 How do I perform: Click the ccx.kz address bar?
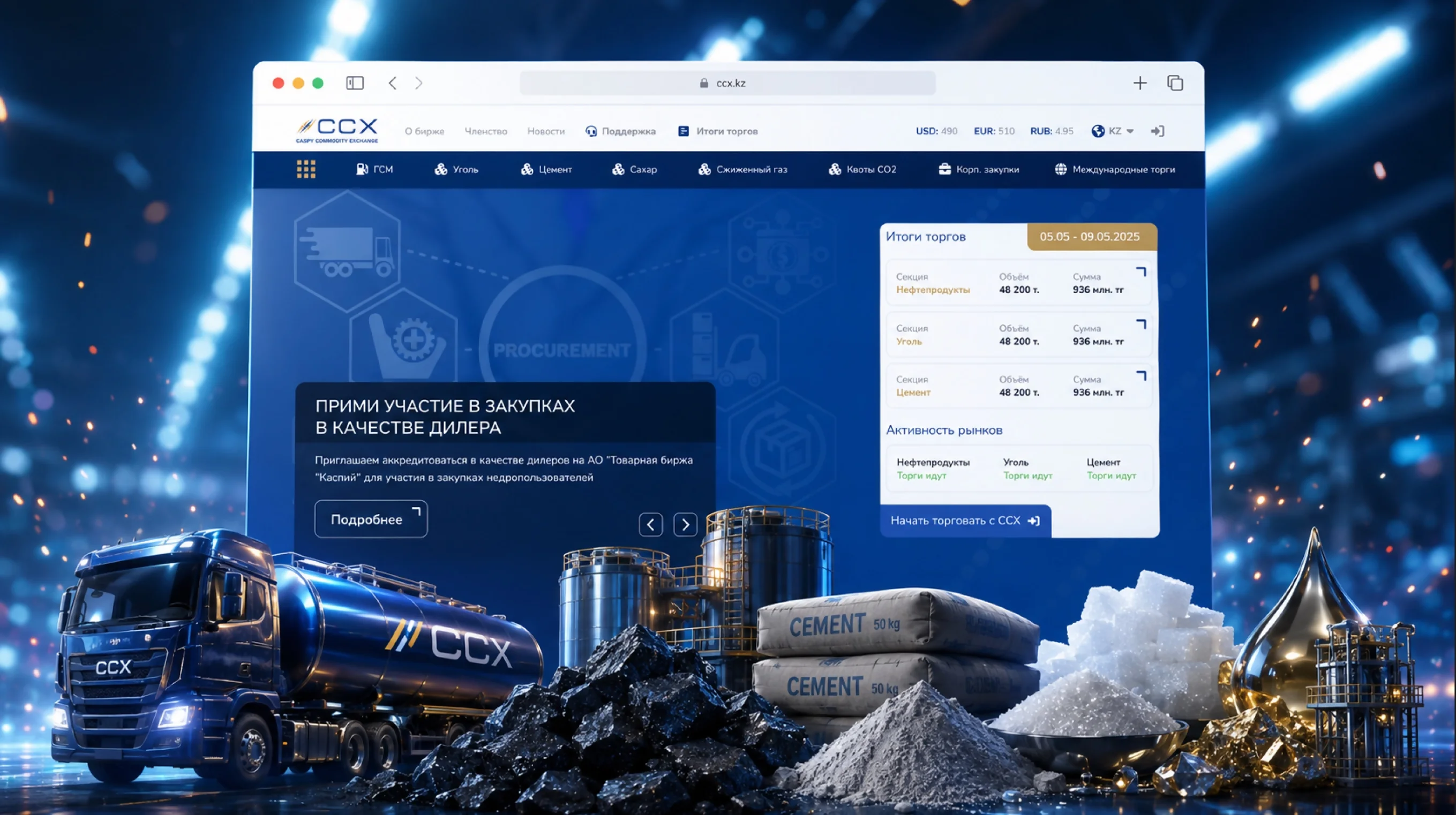tap(727, 83)
